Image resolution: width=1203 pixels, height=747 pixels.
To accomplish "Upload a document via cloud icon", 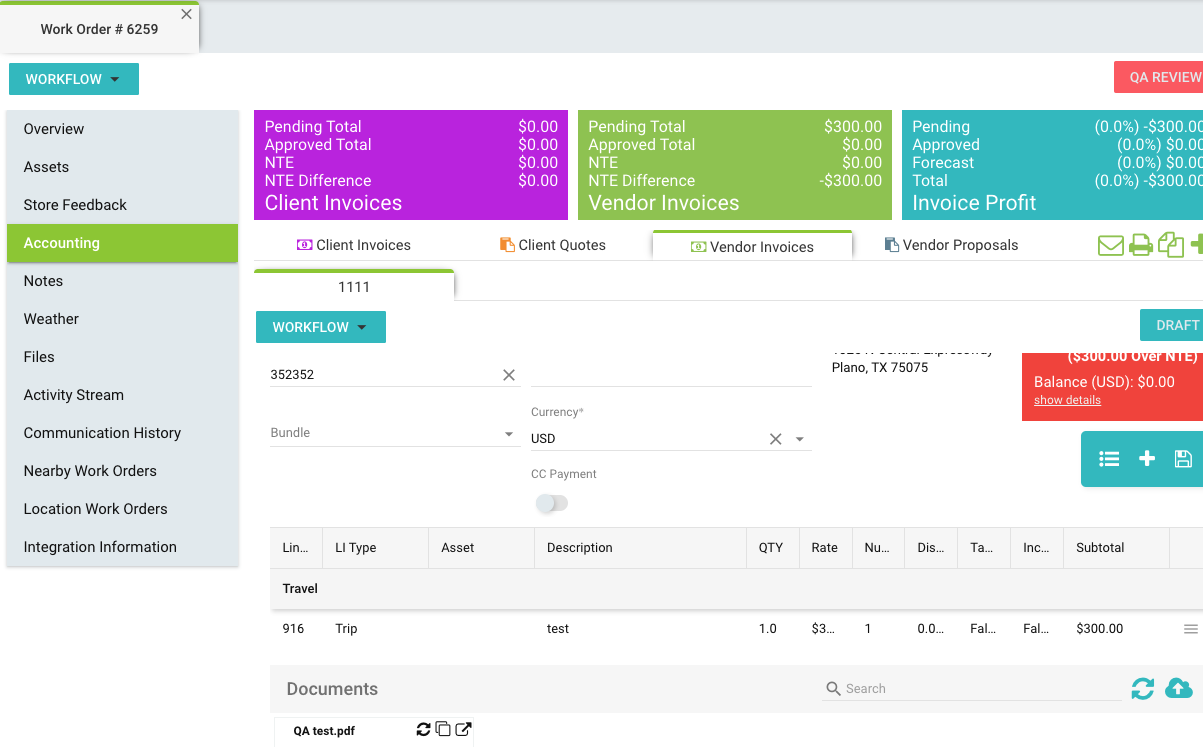I will pyautogui.click(x=1179, y=688).
